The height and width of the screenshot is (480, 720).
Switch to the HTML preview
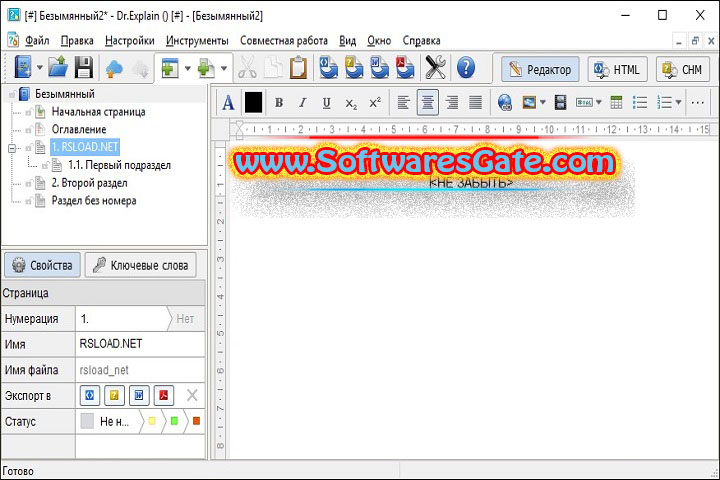(617, 69)
